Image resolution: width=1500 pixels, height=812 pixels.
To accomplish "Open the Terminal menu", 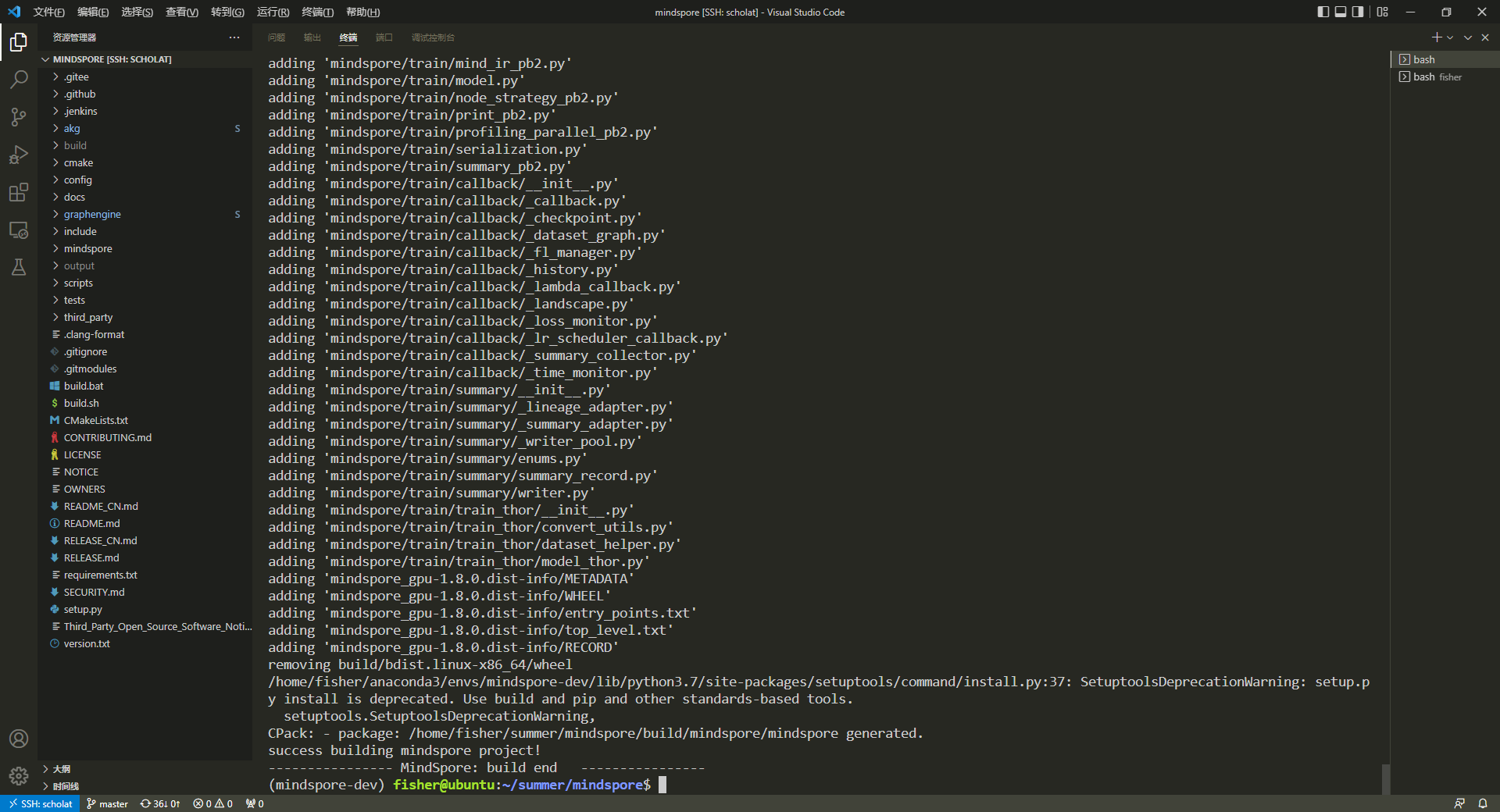I will (317, 12).
